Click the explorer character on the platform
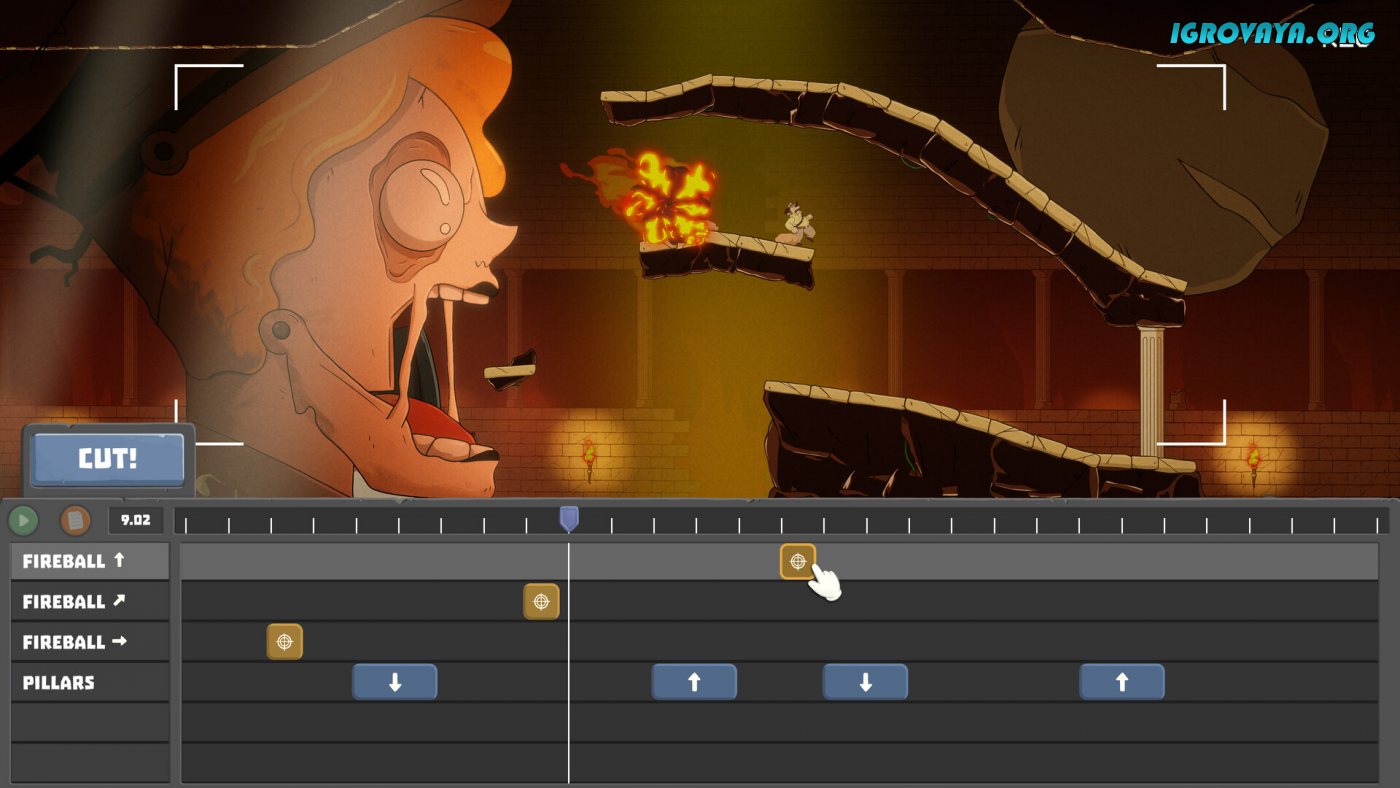Image resolution: width=1400 pixels, height=788 pixels. pyautogui.click(x=797, y=224)
